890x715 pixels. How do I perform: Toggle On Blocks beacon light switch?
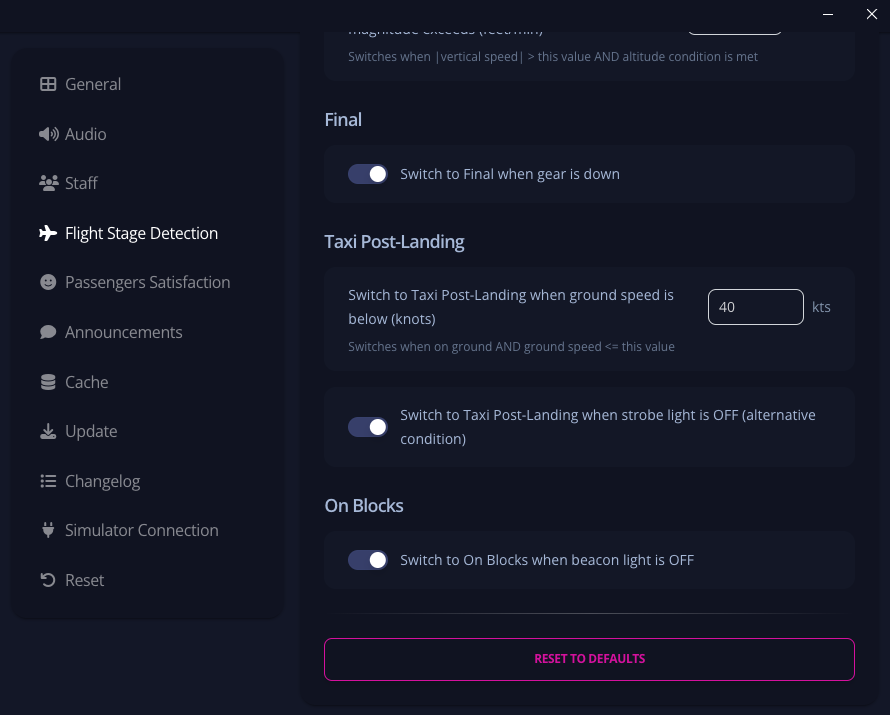pyautogui.click(x=368, y=560)
